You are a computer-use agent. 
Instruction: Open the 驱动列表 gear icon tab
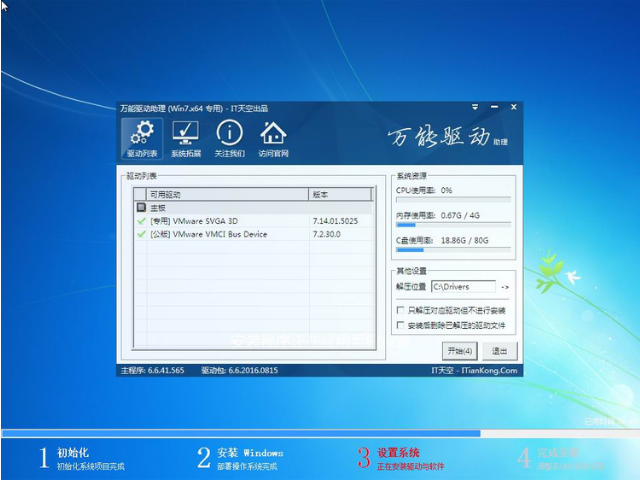coord(142,139)
